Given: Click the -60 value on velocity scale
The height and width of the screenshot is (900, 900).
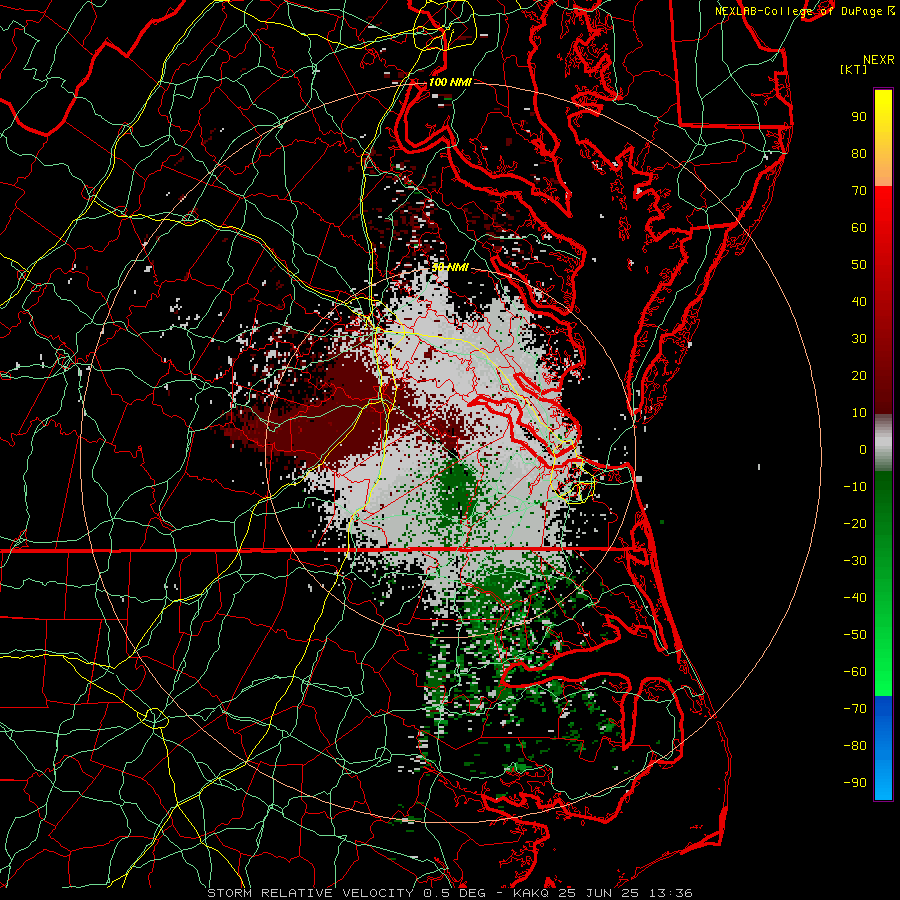Looking at the screenshot, I should (855, 672).
